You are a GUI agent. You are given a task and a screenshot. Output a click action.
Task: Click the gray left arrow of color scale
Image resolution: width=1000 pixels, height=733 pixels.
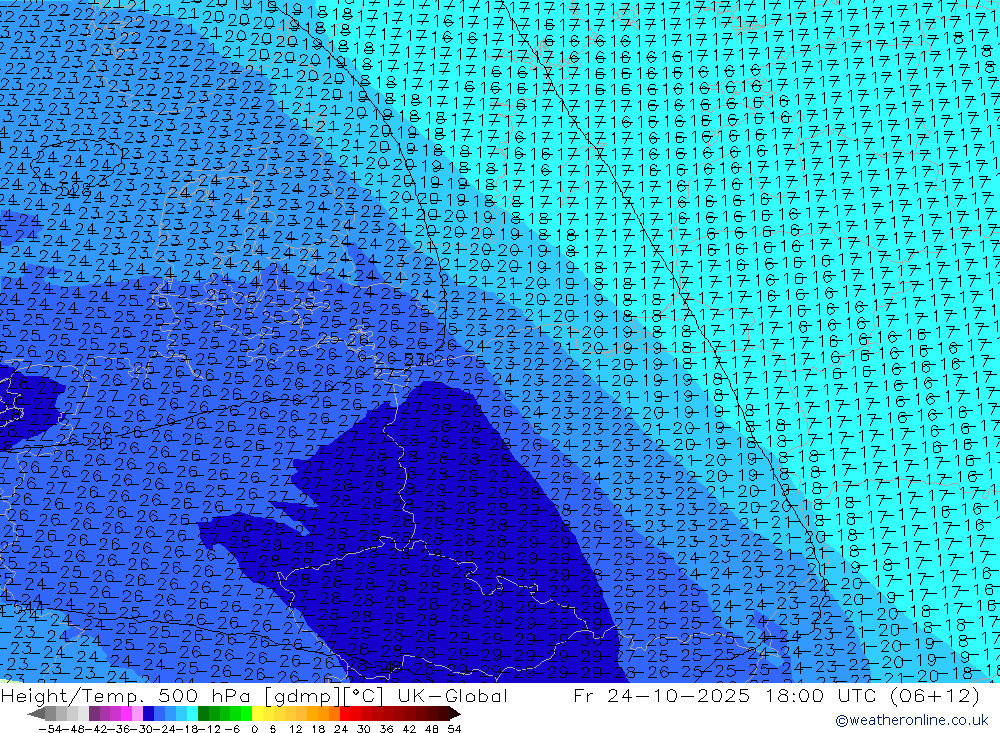pos(36,714)
